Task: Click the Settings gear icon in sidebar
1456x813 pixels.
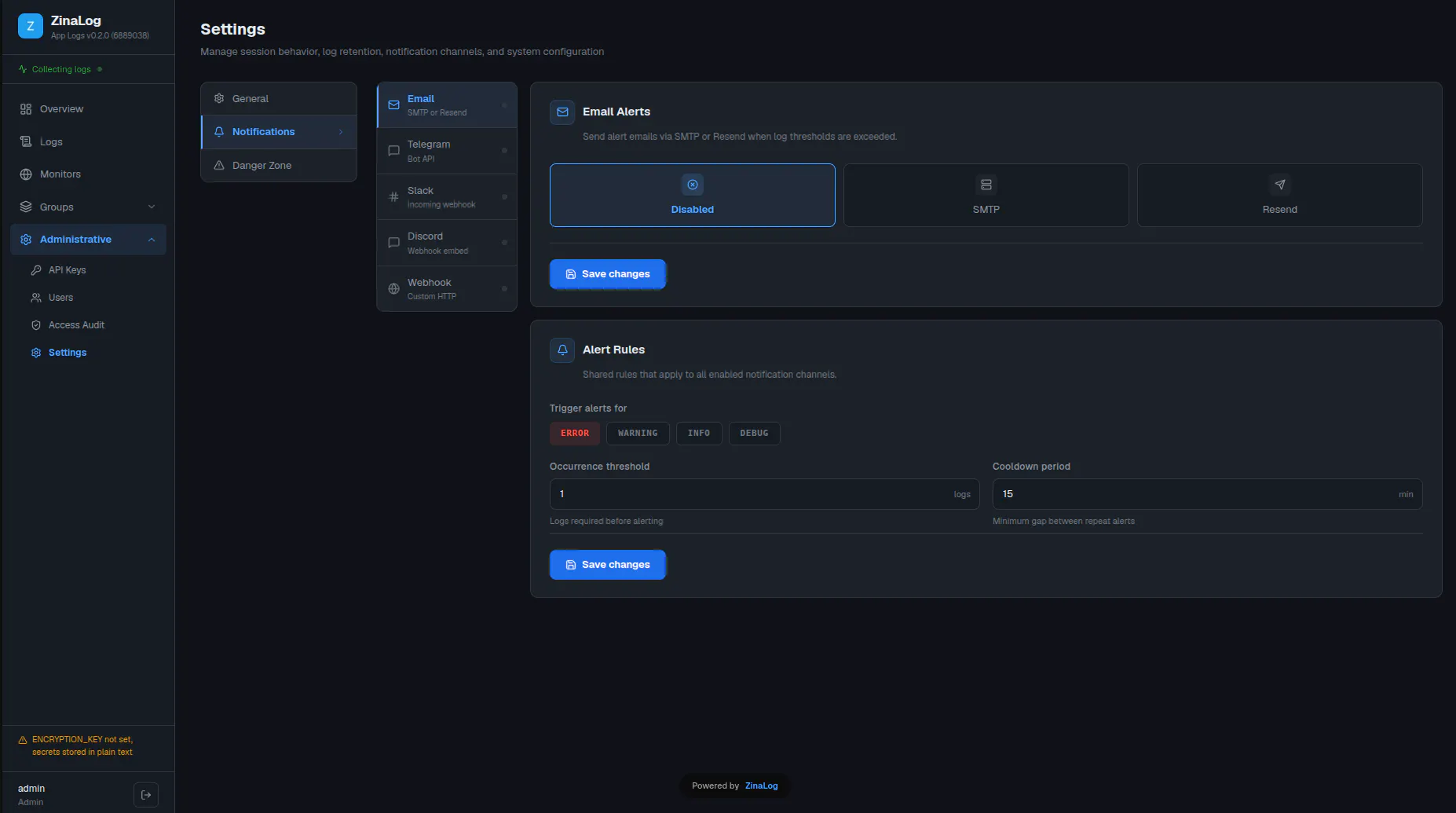Action: tap(36, 353)
